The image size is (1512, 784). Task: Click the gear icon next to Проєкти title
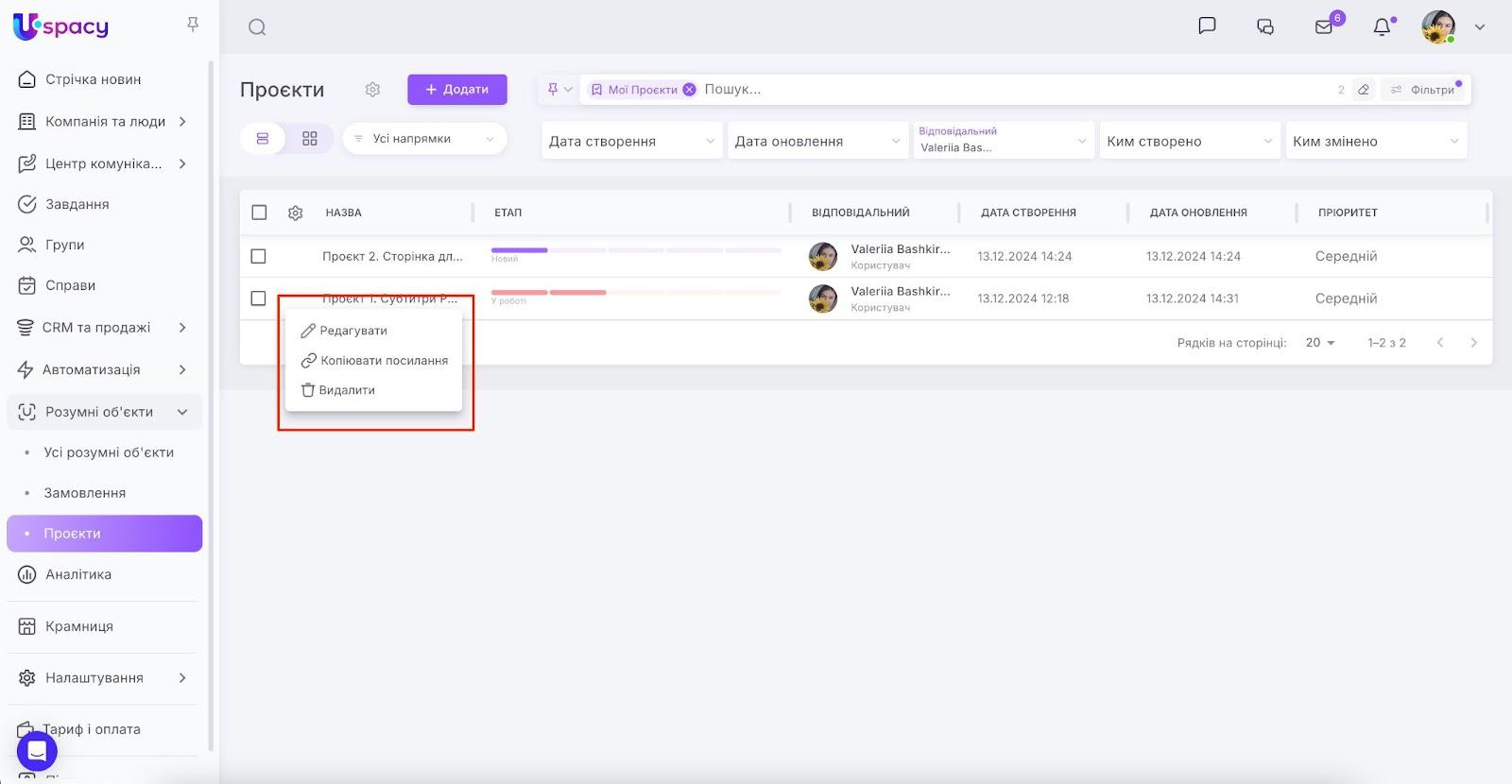[372, 90]
